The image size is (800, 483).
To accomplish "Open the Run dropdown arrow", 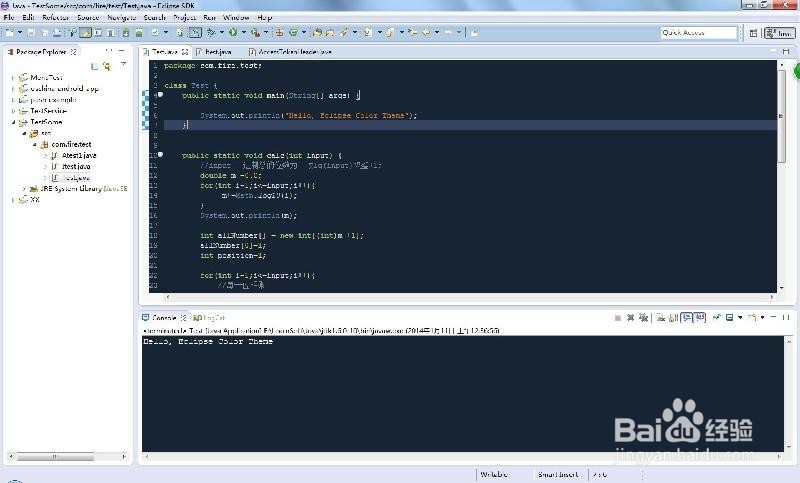I will click(x=244, y=33).
